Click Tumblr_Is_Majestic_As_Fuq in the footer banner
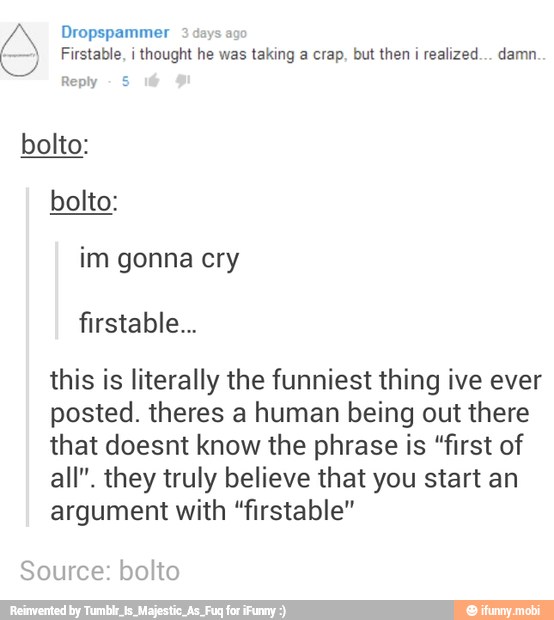This screenshot has width=554, height=620. point(153,611)
